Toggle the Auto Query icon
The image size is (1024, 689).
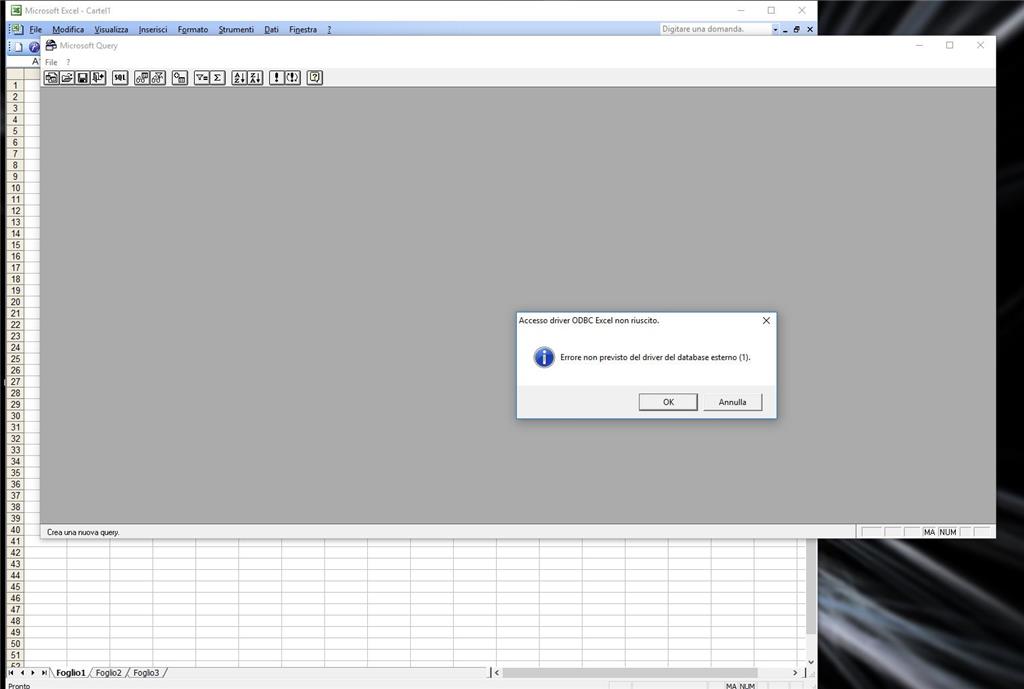click(x=293, y=78)
